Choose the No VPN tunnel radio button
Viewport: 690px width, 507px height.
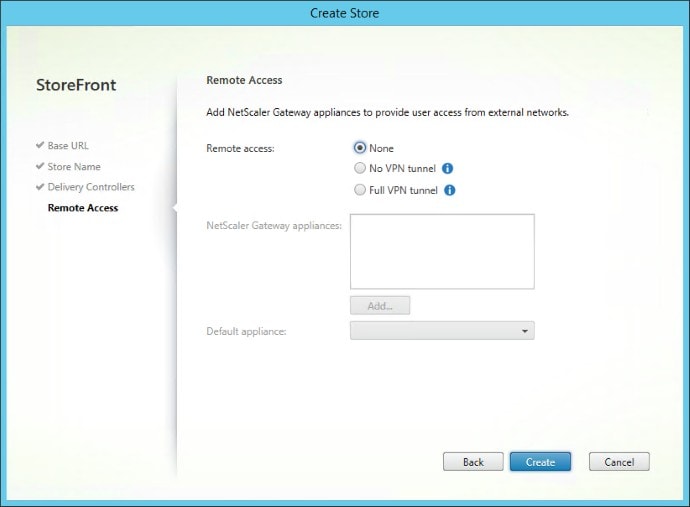tap(360, 169)
